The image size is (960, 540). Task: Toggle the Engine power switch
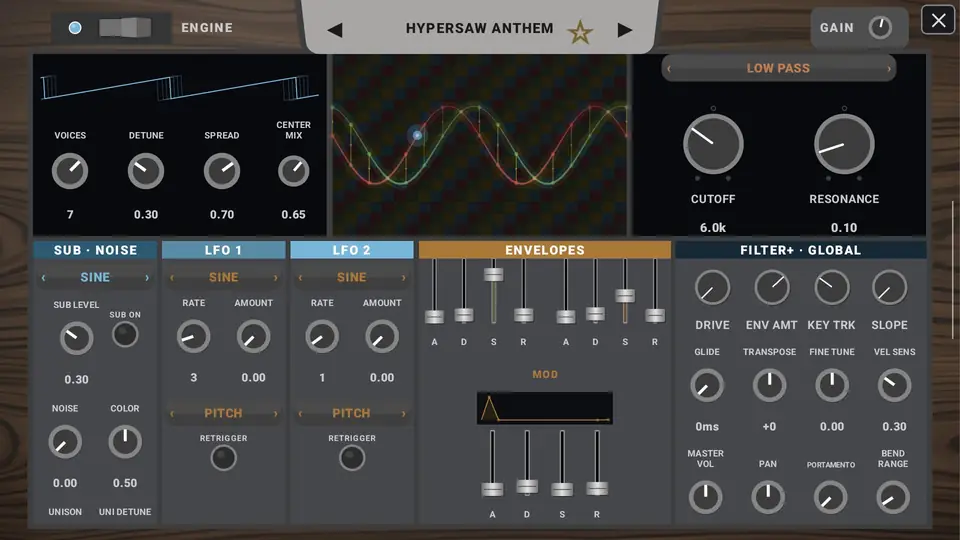point(125,28)
